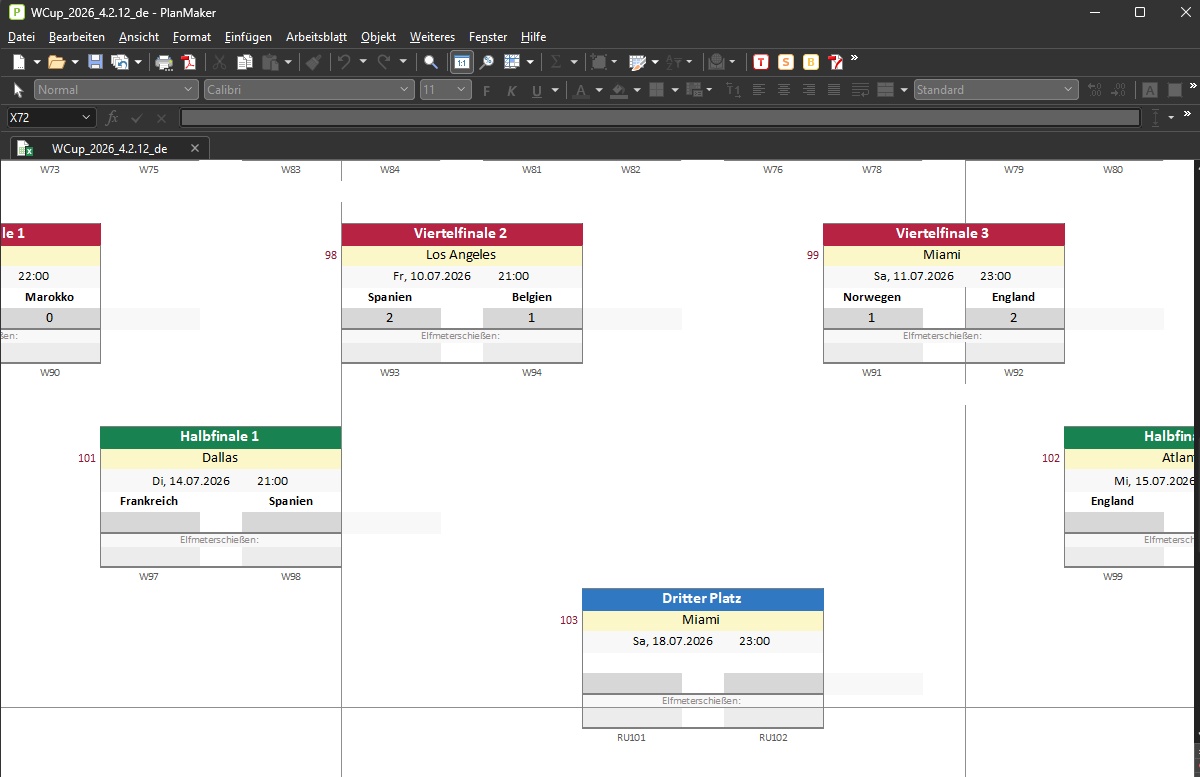Launch TextMaker with the red T icon
The height and width of the screenshot is (777, 1200).
click(761, 62)
